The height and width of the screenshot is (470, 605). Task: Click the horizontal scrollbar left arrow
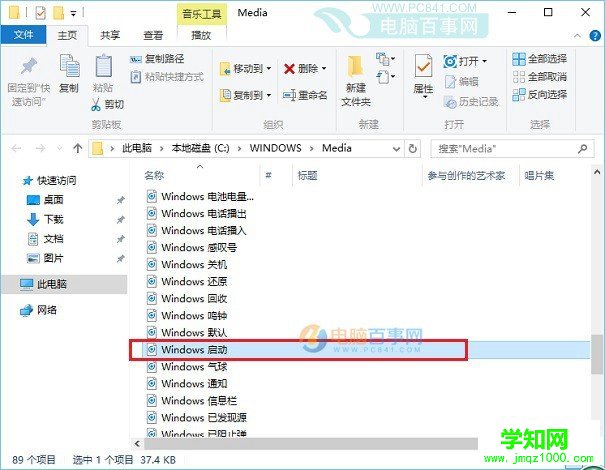pos(137,443)
